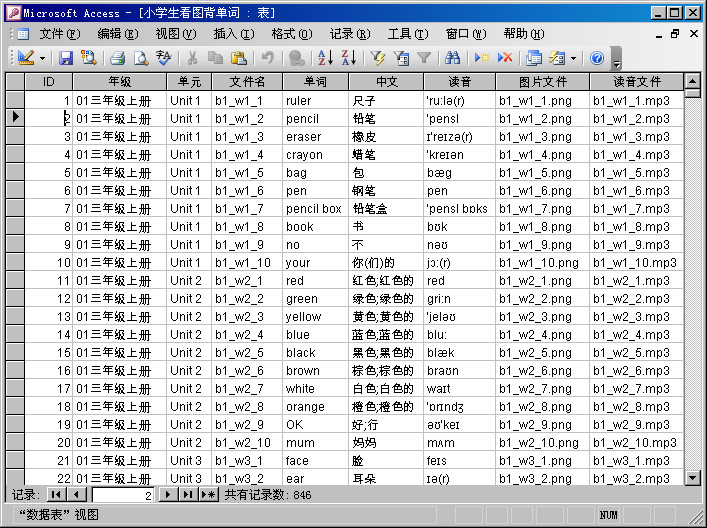Click the cell containing 铅笔盒
The height and width of the screenshot is (528, 707).
click(x=386, y=208)
